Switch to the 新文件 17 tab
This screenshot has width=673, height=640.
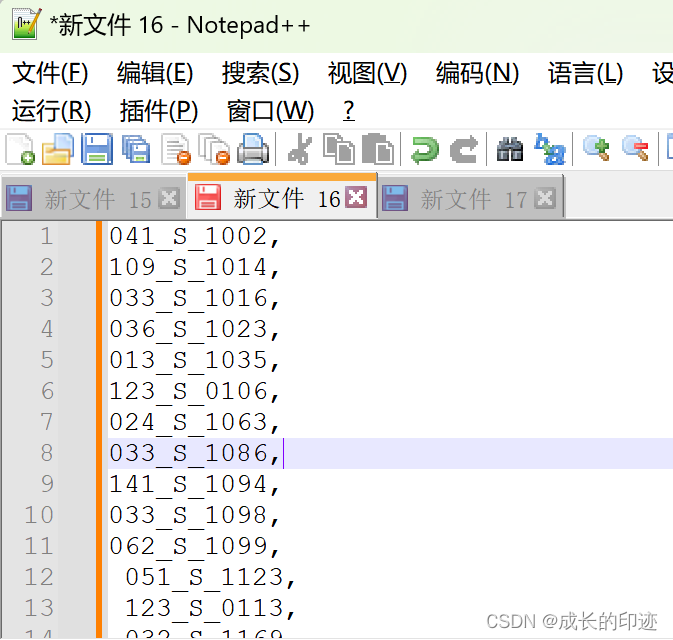(x=471, y=199)
